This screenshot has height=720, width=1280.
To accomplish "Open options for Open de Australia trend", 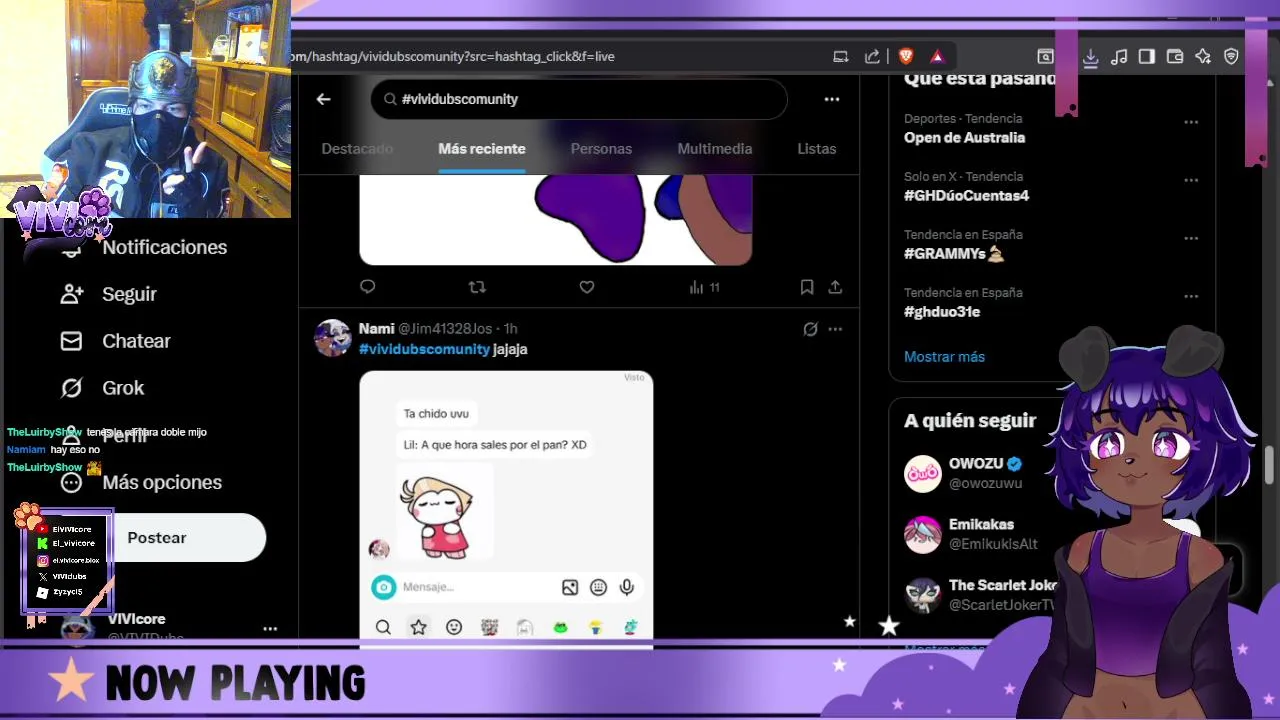I will 1191,122.
